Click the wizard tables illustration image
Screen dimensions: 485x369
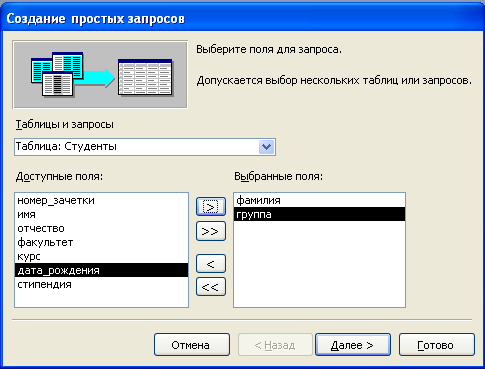point(100,75)
